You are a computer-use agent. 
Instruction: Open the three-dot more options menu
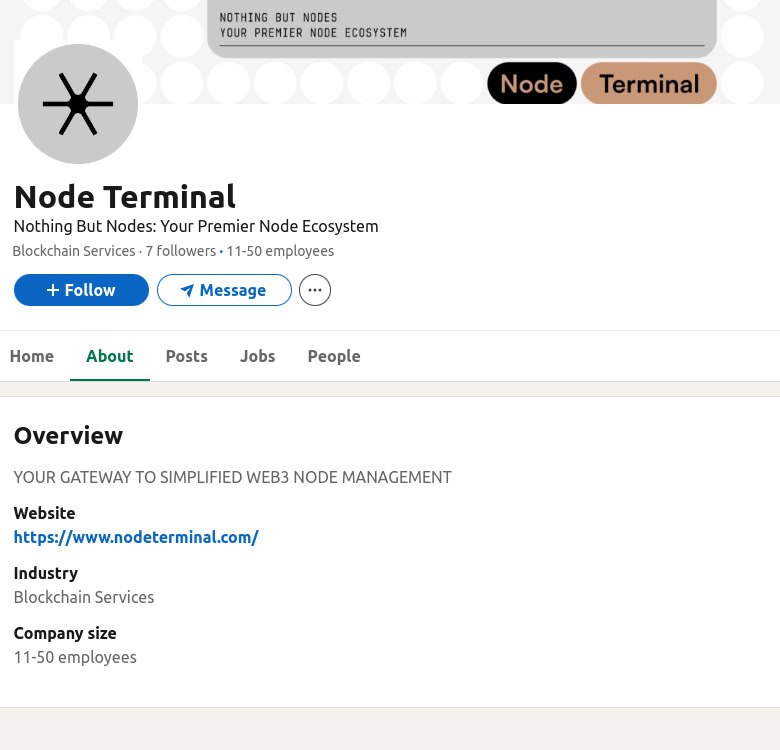pyautogui.click(x=315, y=290)
